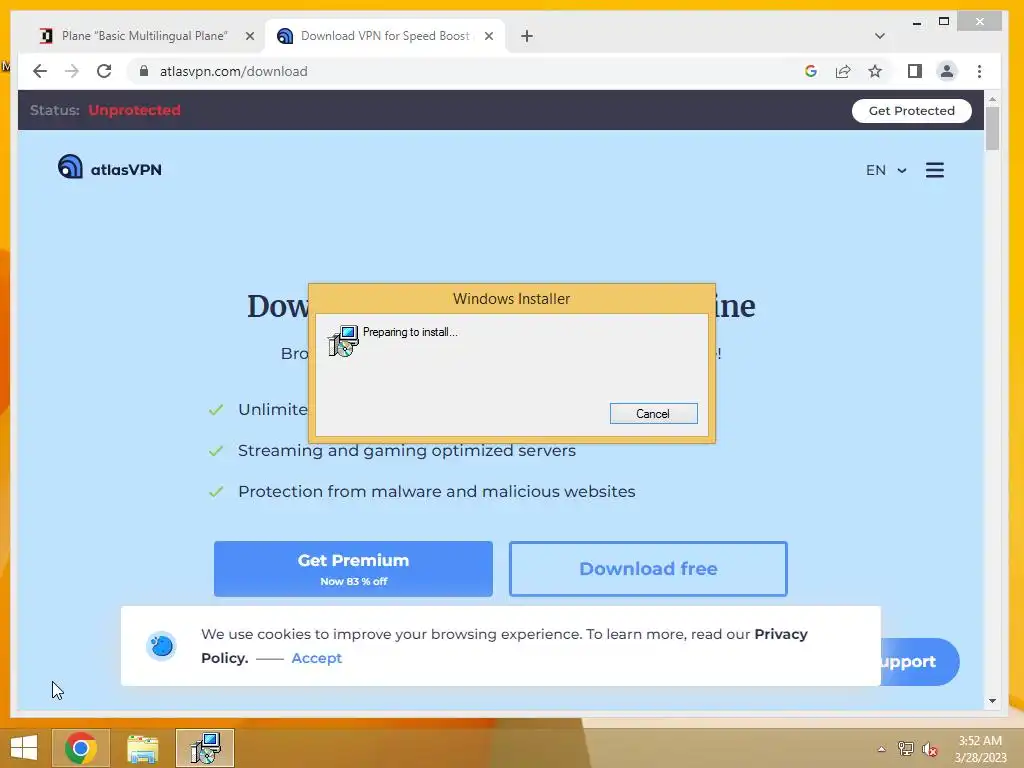Open the Chrome three-dot menu
This screenshot has height=768, width=1024.
point(979,71)
